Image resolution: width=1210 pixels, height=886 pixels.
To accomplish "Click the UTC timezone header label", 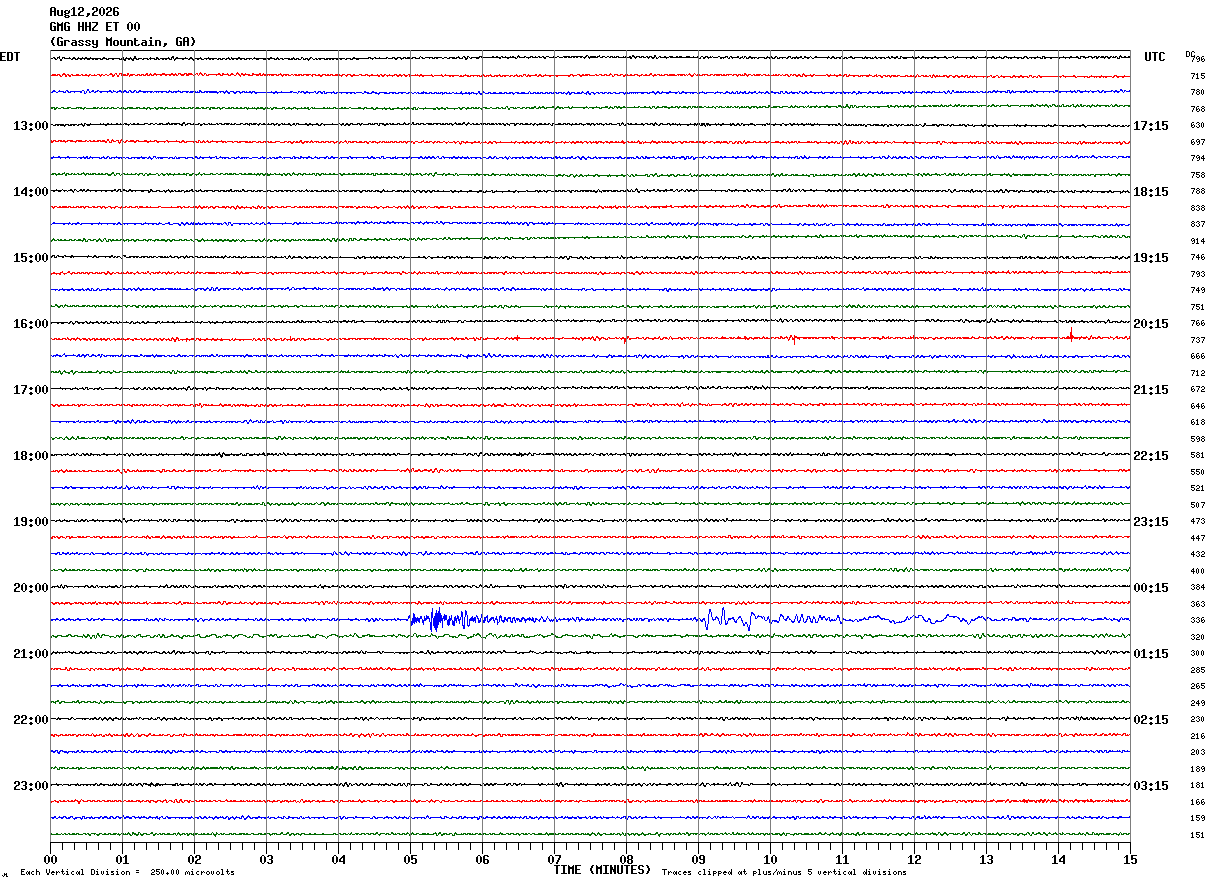I will point(1155,57).
